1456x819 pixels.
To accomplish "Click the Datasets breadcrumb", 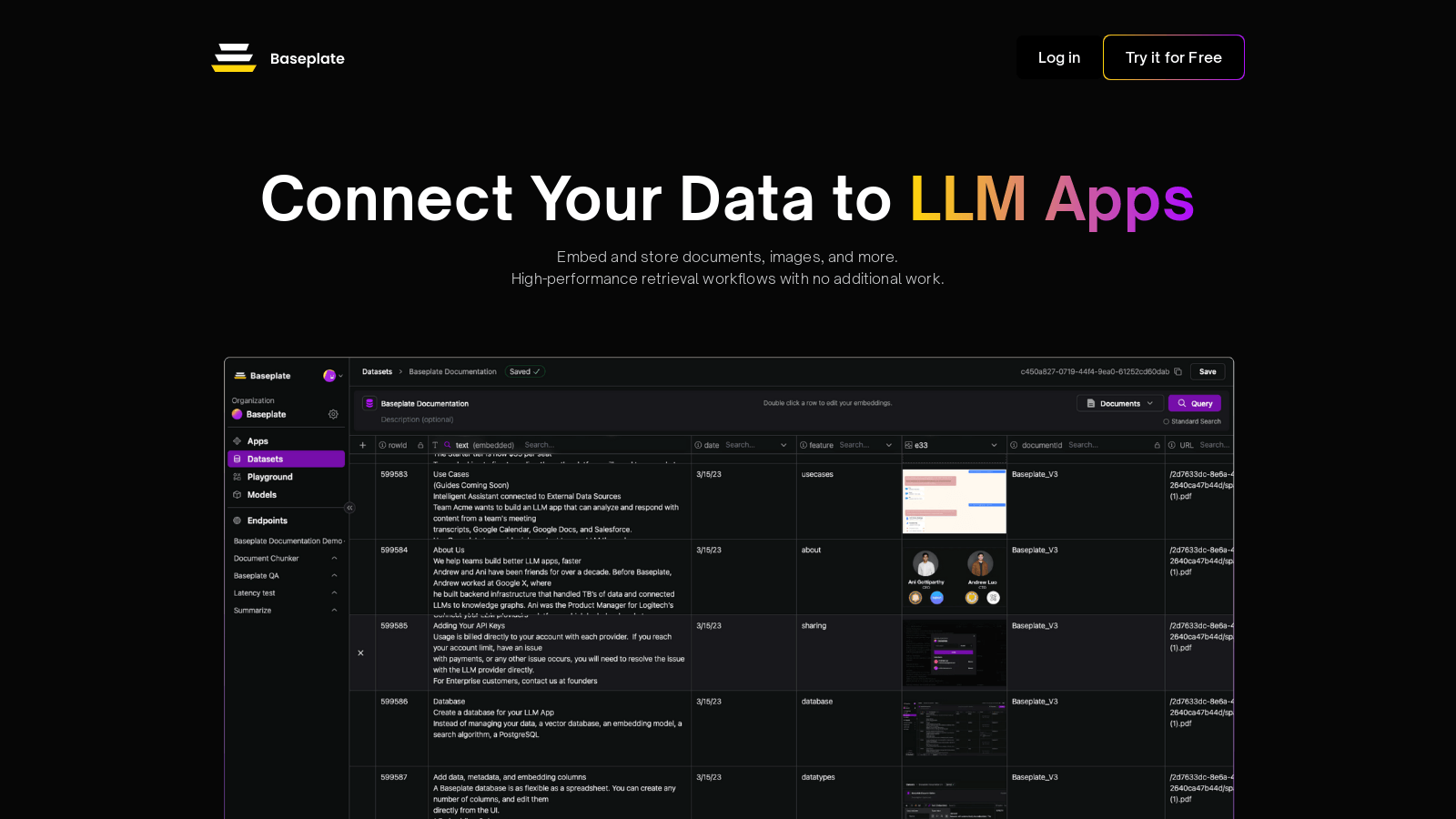I will click(377, 371).
